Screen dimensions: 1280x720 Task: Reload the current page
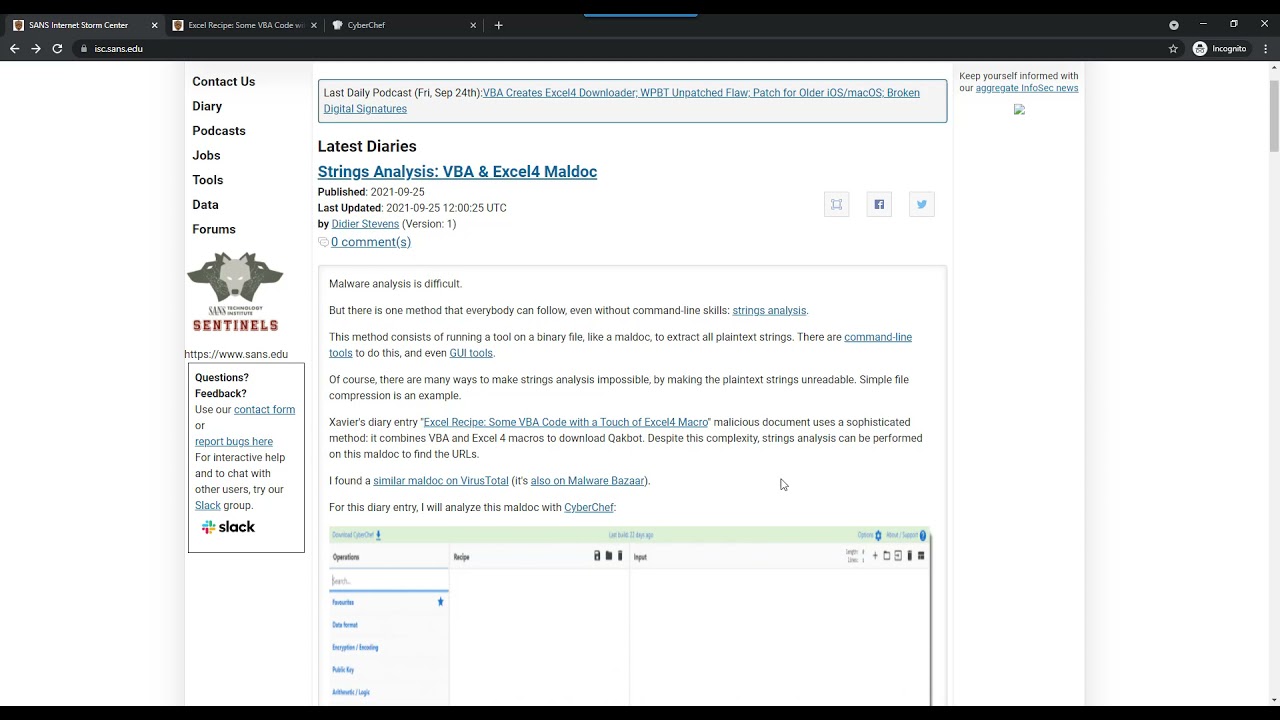tap(57, 48)
